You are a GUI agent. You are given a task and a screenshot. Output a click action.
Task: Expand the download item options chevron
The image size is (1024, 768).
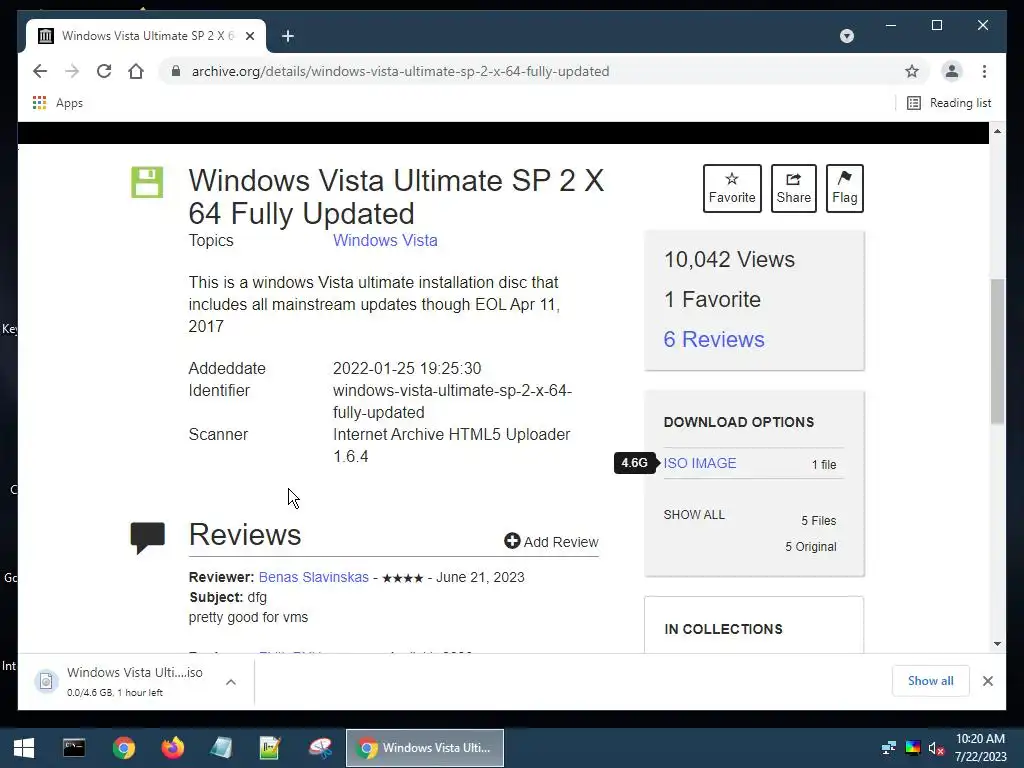pos(231,682)
